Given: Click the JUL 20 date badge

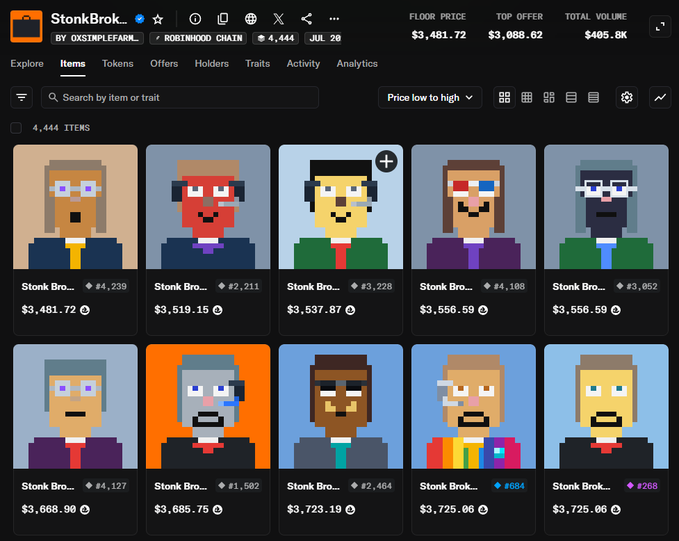Looking at the screenshot, I should [x=324, y=38].
